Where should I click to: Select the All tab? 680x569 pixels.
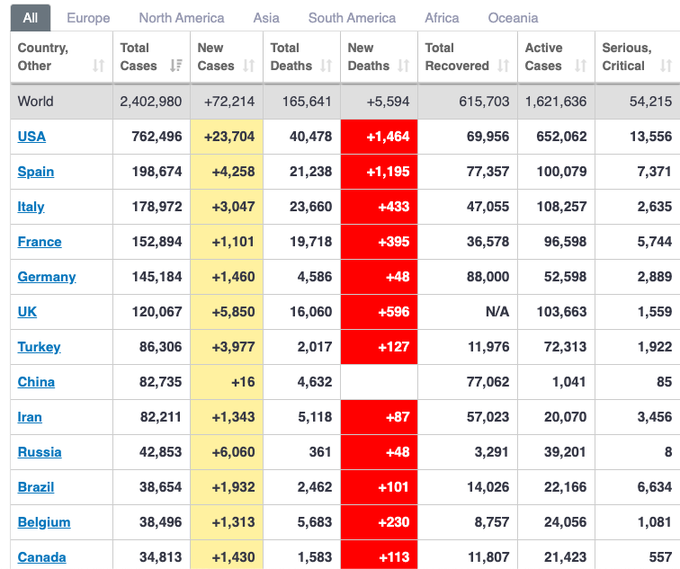[30, 18]
